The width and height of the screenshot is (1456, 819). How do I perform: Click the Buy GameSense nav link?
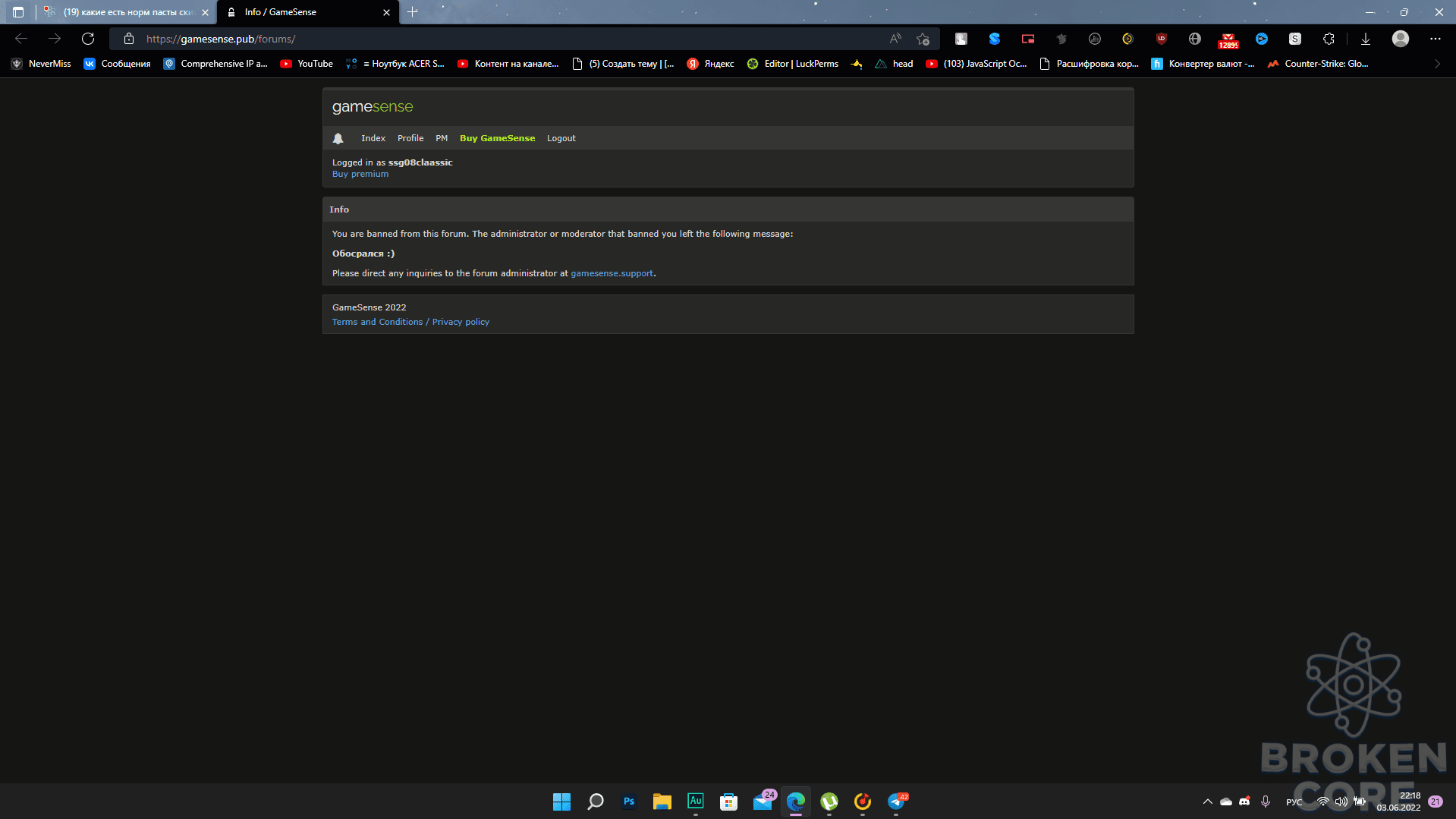(497, 138)
